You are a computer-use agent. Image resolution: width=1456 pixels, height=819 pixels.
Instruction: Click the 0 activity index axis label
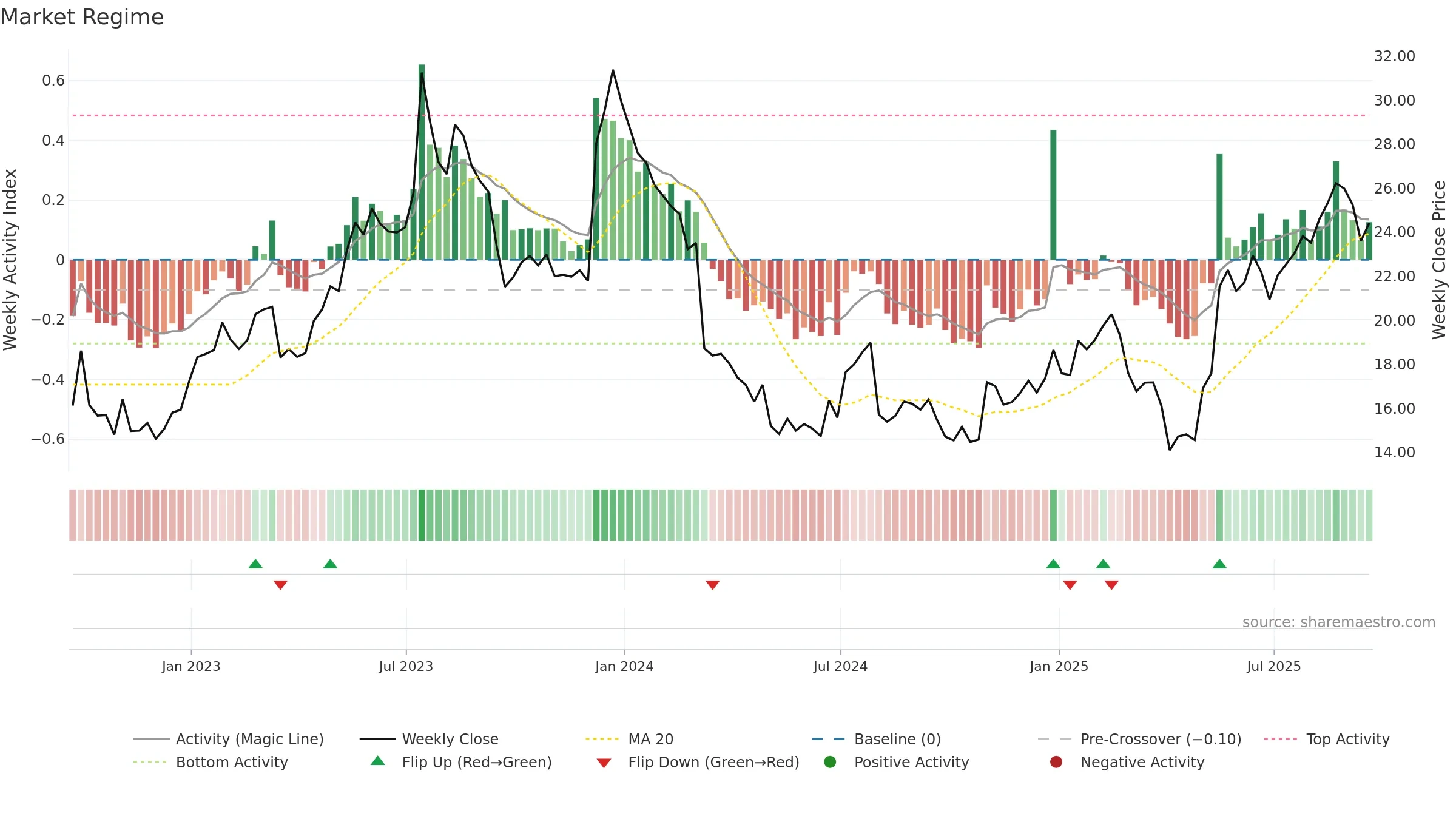pos(60,260)
